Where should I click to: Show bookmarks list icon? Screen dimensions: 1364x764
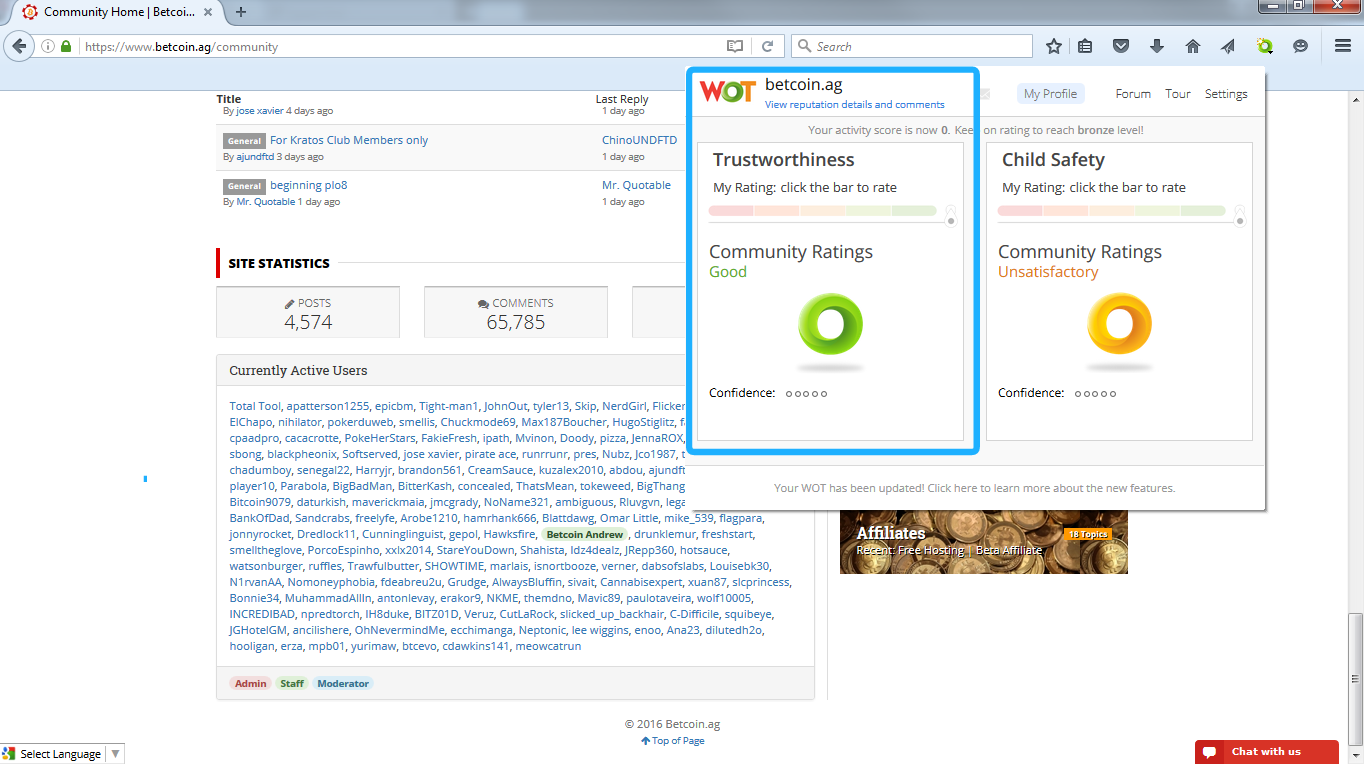pos(1086,46)
